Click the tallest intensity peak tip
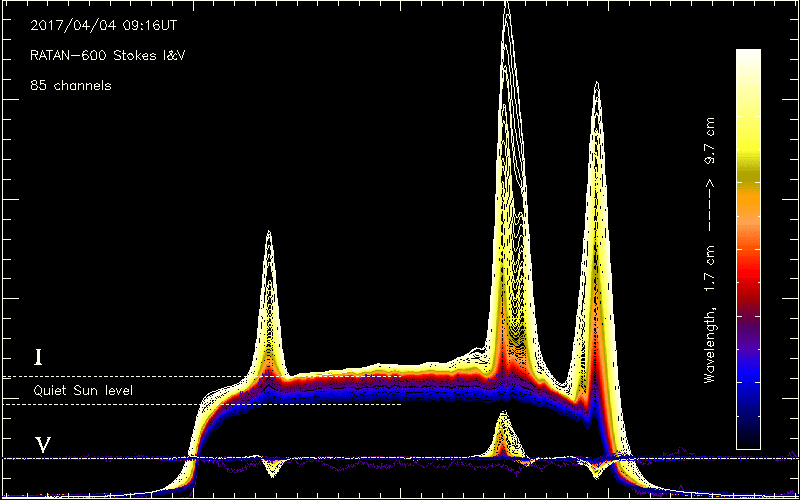The image size is (800, 500). [x=506, y=4]
